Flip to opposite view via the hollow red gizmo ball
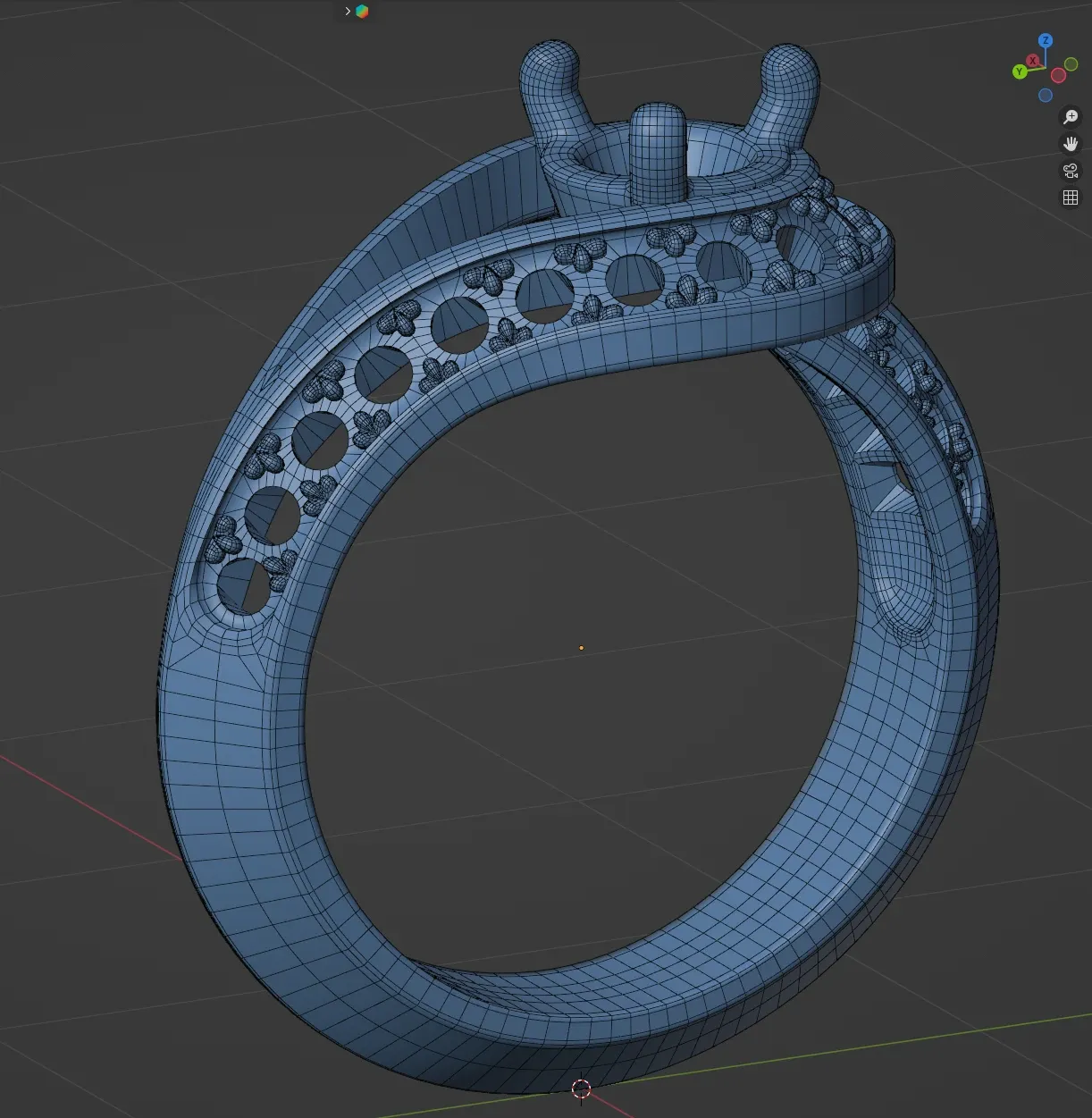The image size is (1092, 1118). 1058,74
